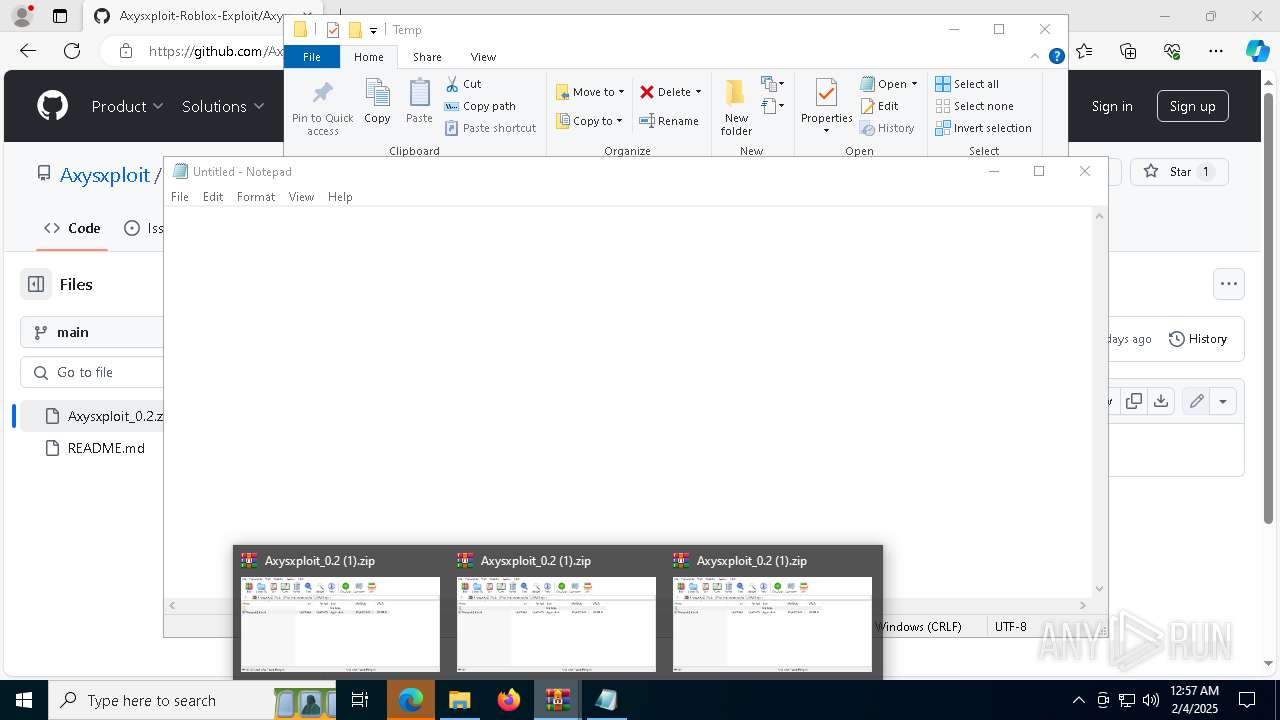Open the Axysxploit owner link

tap(104, 175)
